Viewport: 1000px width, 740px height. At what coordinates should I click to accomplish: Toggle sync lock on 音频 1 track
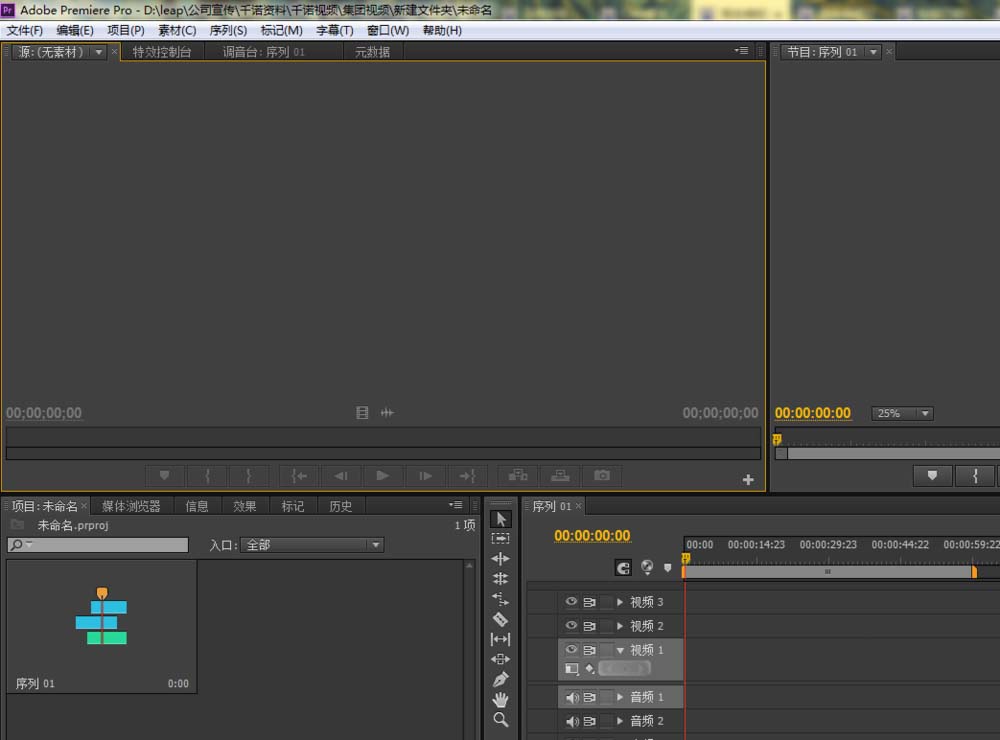click(x=589, y=697)
